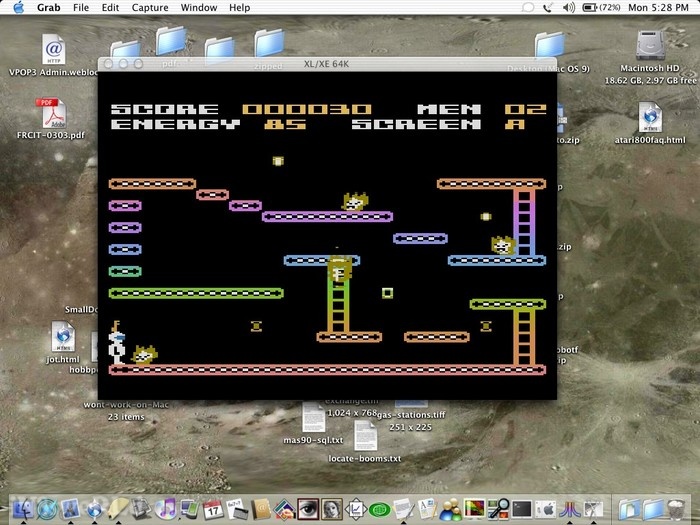700x525 pixels.
Task: Open the File menu
Action: pos(81,8)
